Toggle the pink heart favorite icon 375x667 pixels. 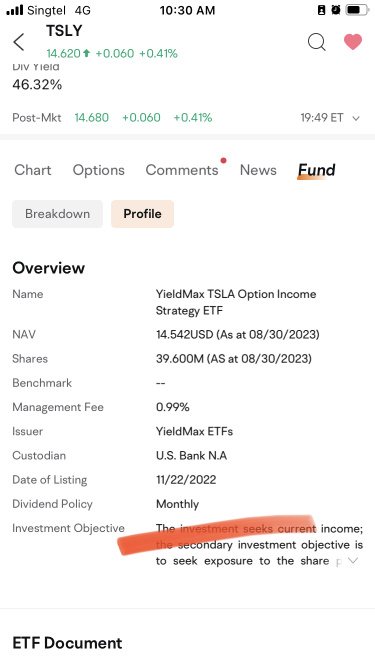tap(352, 42)
